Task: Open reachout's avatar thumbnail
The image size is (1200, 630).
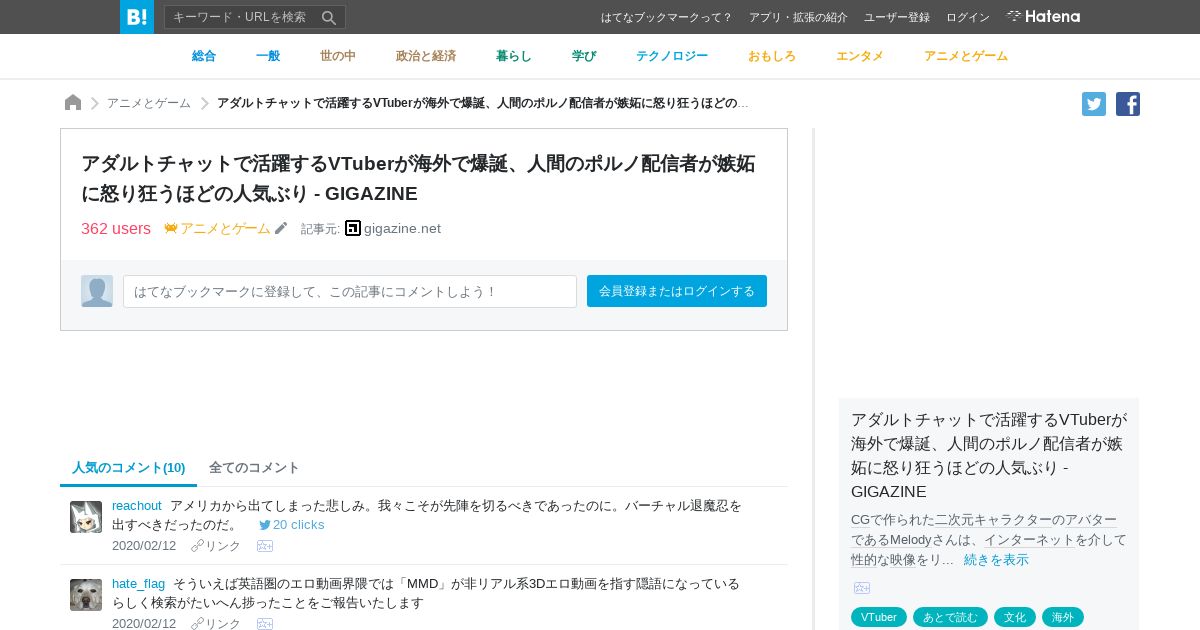Action: 86,517
